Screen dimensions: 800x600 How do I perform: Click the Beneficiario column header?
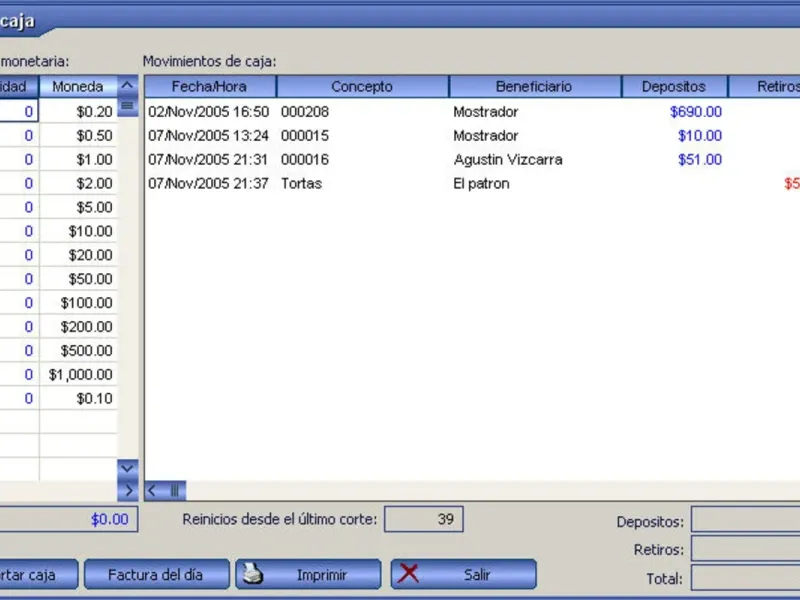click(x=534, y=87)
